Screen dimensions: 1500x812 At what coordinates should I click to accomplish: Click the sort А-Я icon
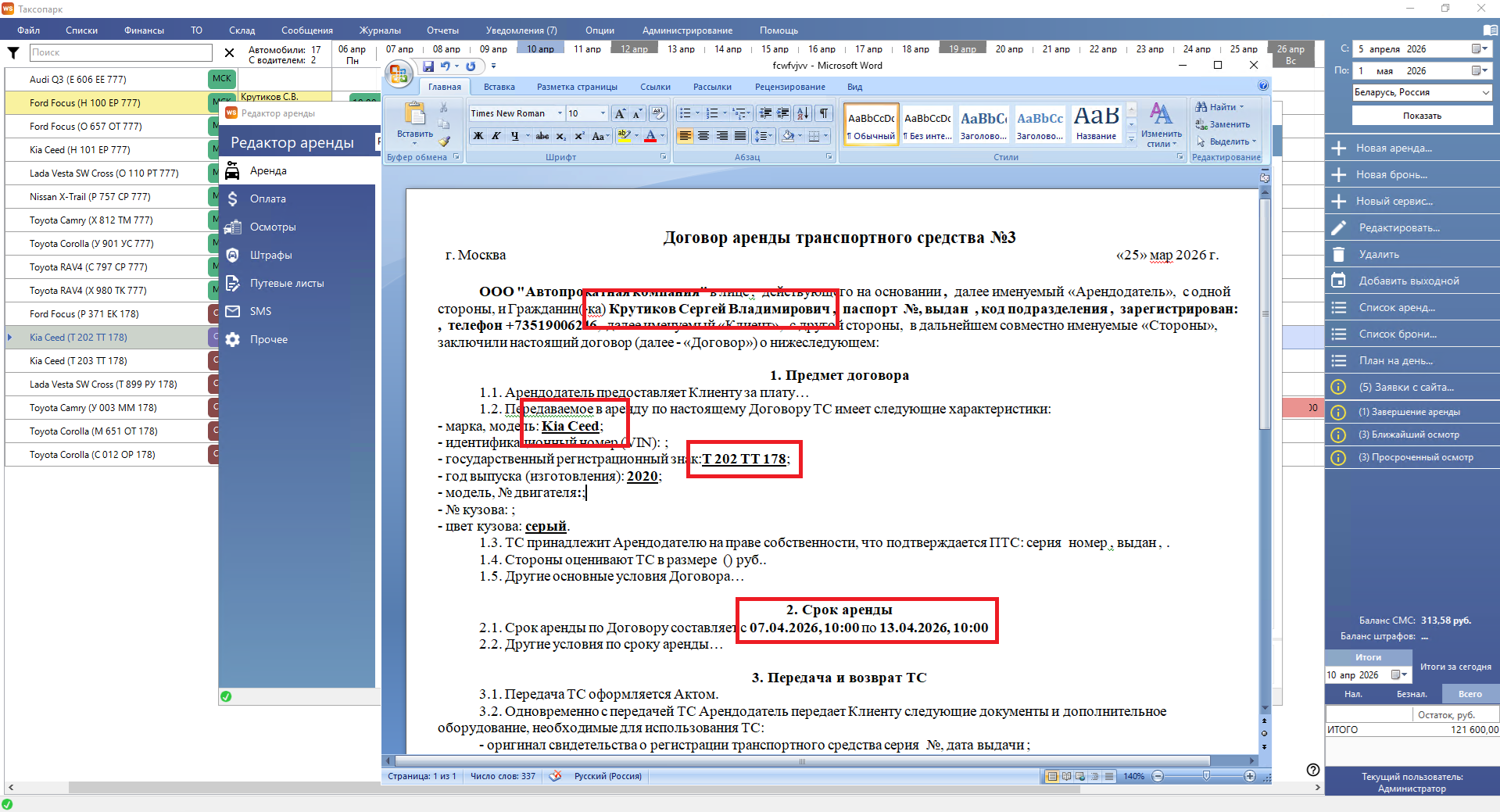(x=803, y=113)
